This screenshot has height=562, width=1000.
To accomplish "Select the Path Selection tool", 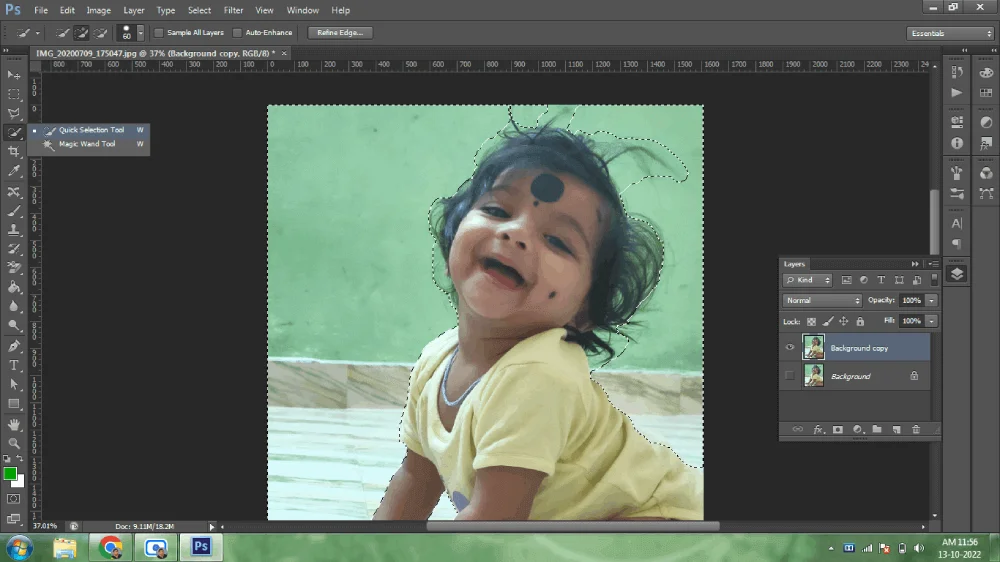I will [x=13, y=385].
